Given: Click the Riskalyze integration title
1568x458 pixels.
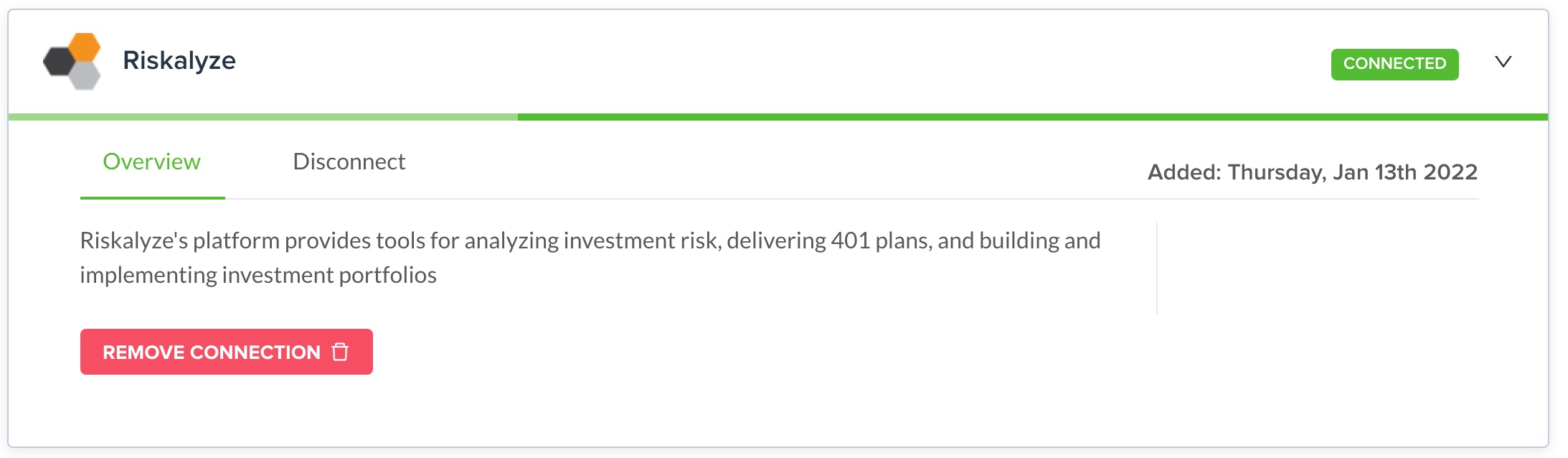Looking at the screenshot, I should (179, 60).
